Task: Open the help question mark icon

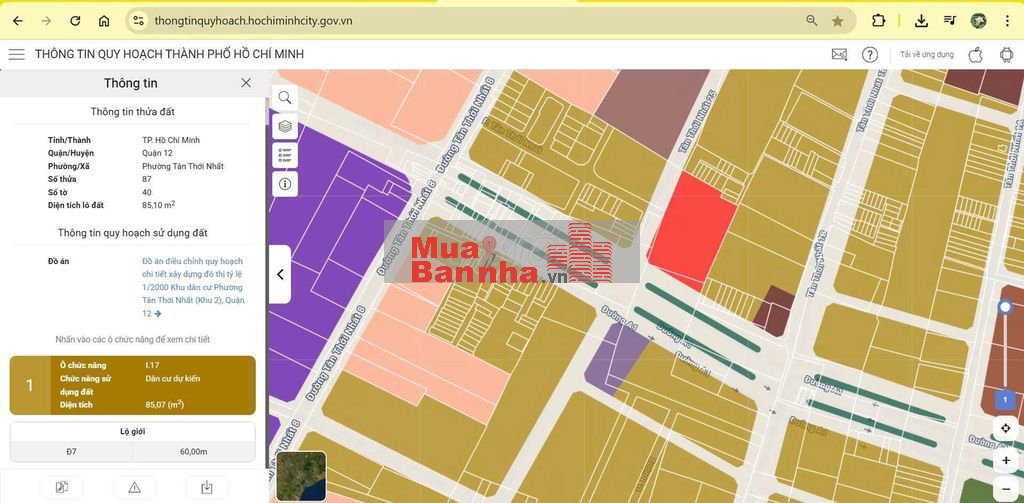Action: pos(870,54)
